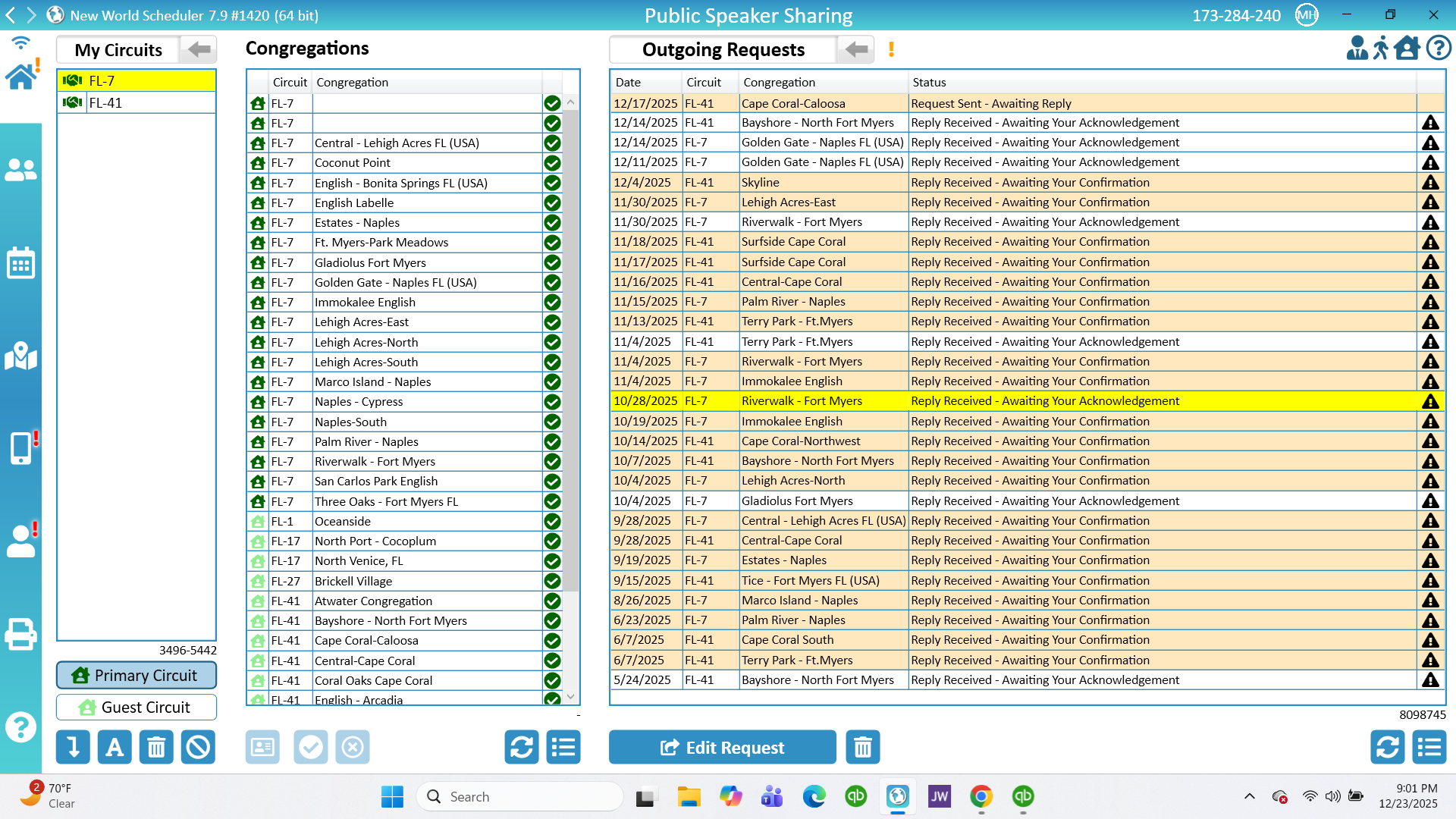
Task: Open the territory map sidebar icon
Action: (20, 356)
